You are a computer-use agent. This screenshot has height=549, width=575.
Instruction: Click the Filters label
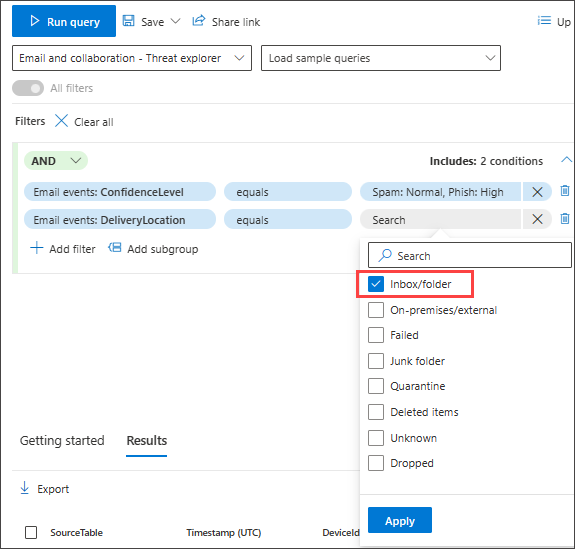[x=30, y=121]
